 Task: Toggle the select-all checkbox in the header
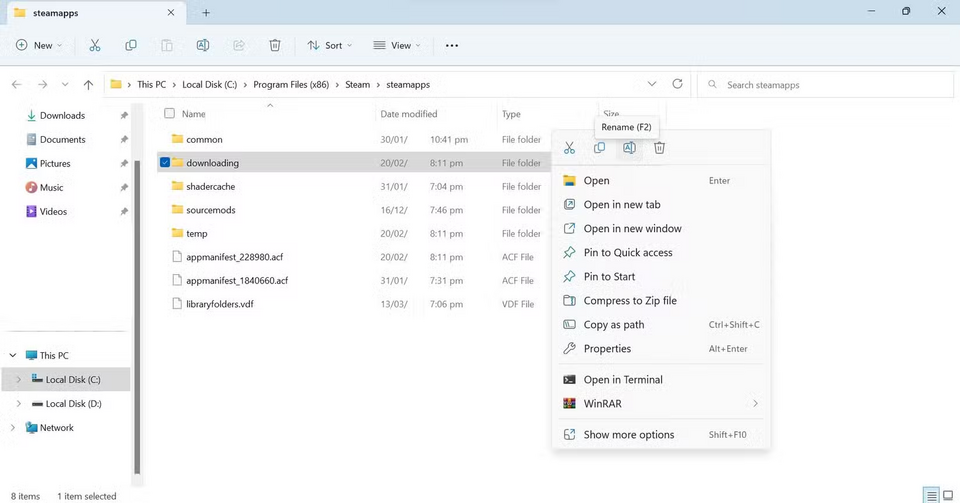click(169, 114)
